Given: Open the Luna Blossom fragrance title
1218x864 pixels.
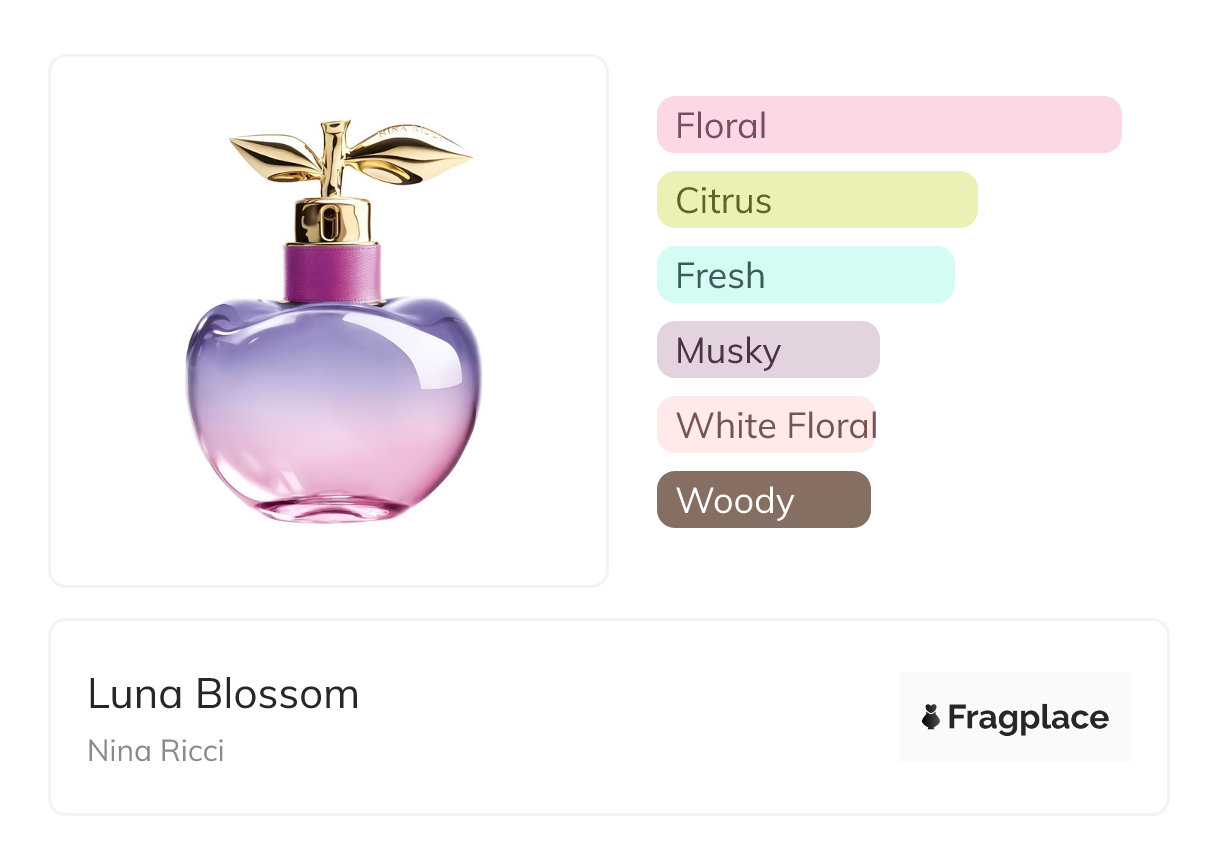Looking at the screenshot, I should (x=223, y=694).
